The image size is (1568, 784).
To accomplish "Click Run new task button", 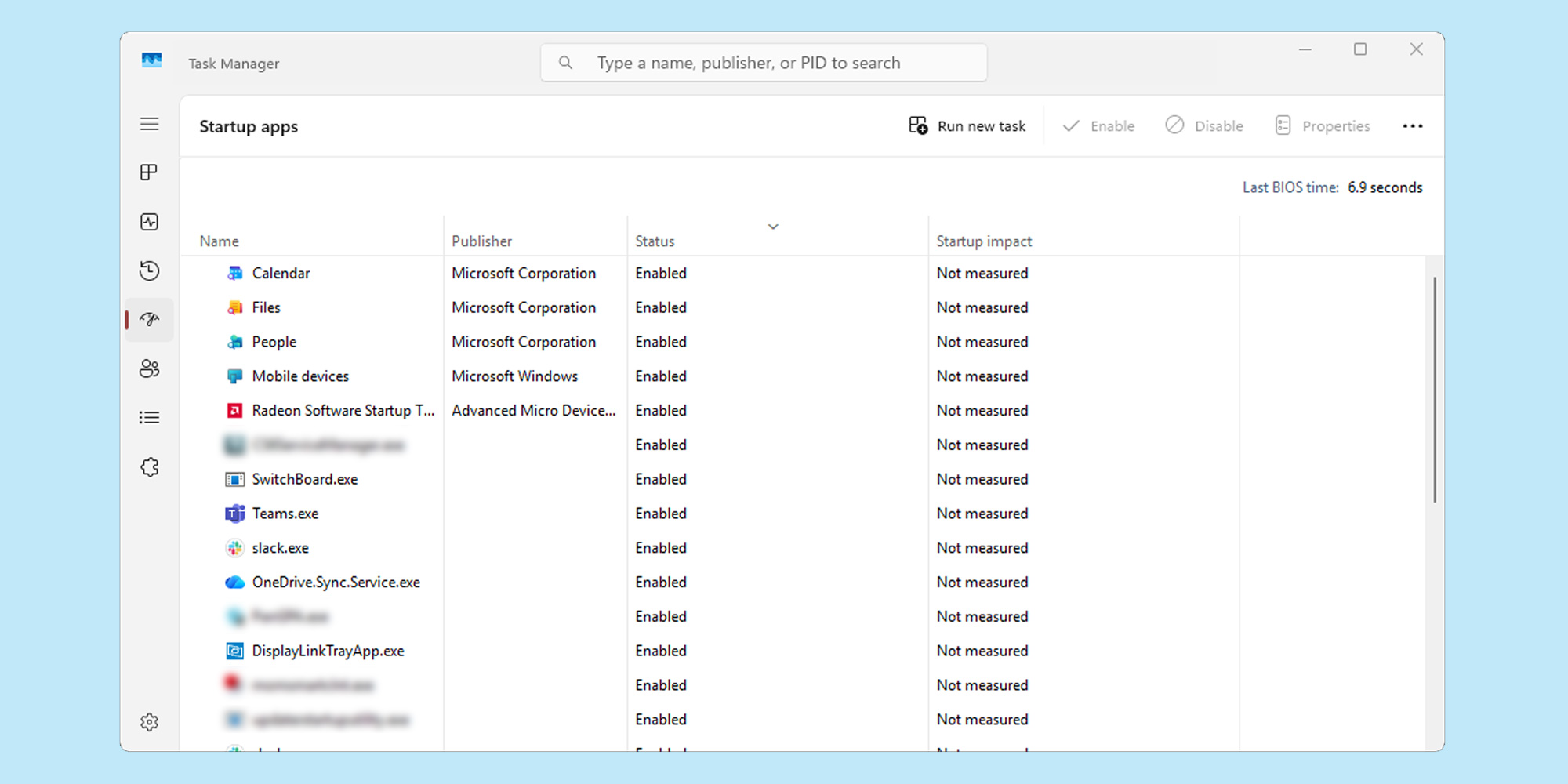I will 967,126.
